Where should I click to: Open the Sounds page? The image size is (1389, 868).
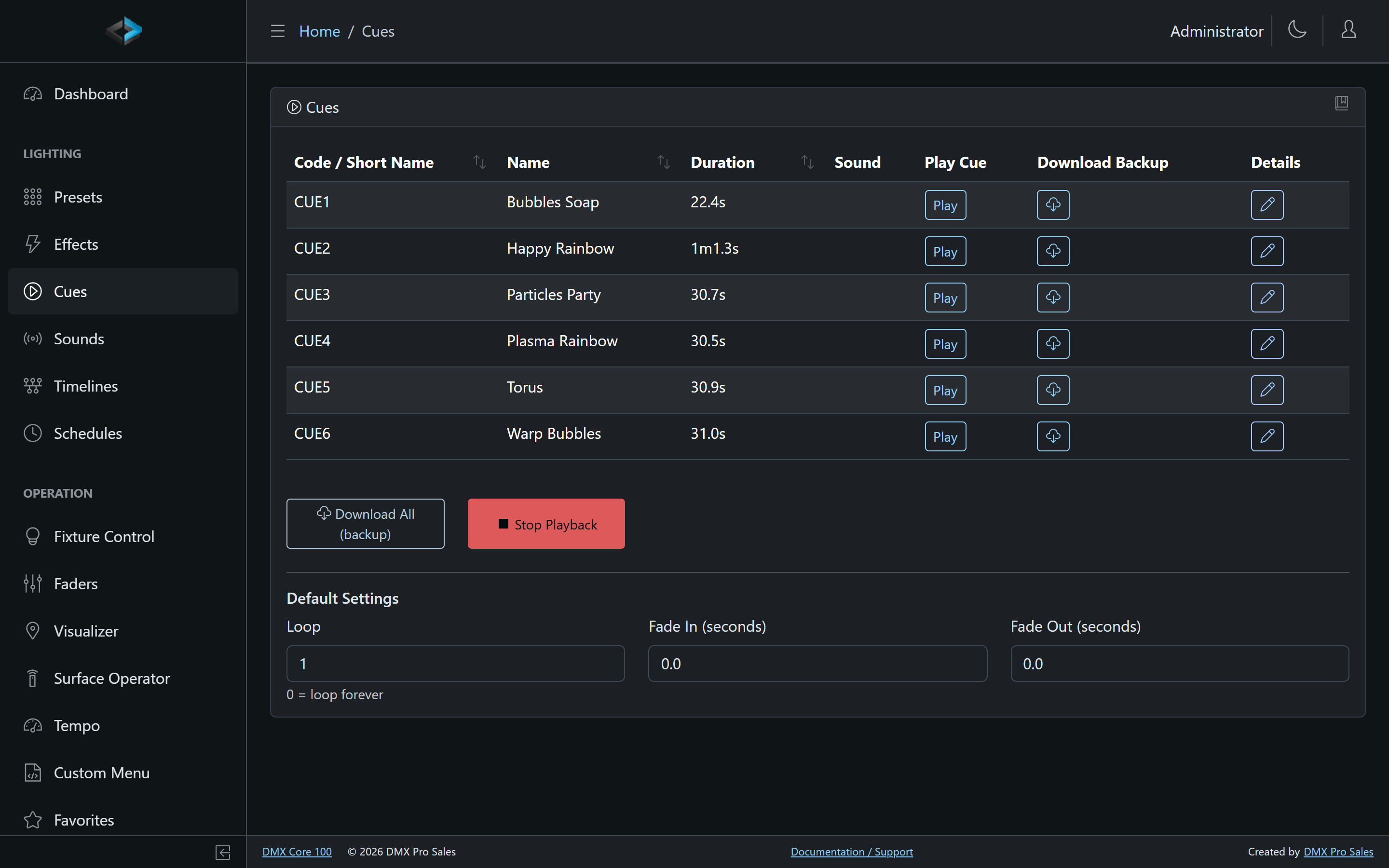click(x=123, y=339)
